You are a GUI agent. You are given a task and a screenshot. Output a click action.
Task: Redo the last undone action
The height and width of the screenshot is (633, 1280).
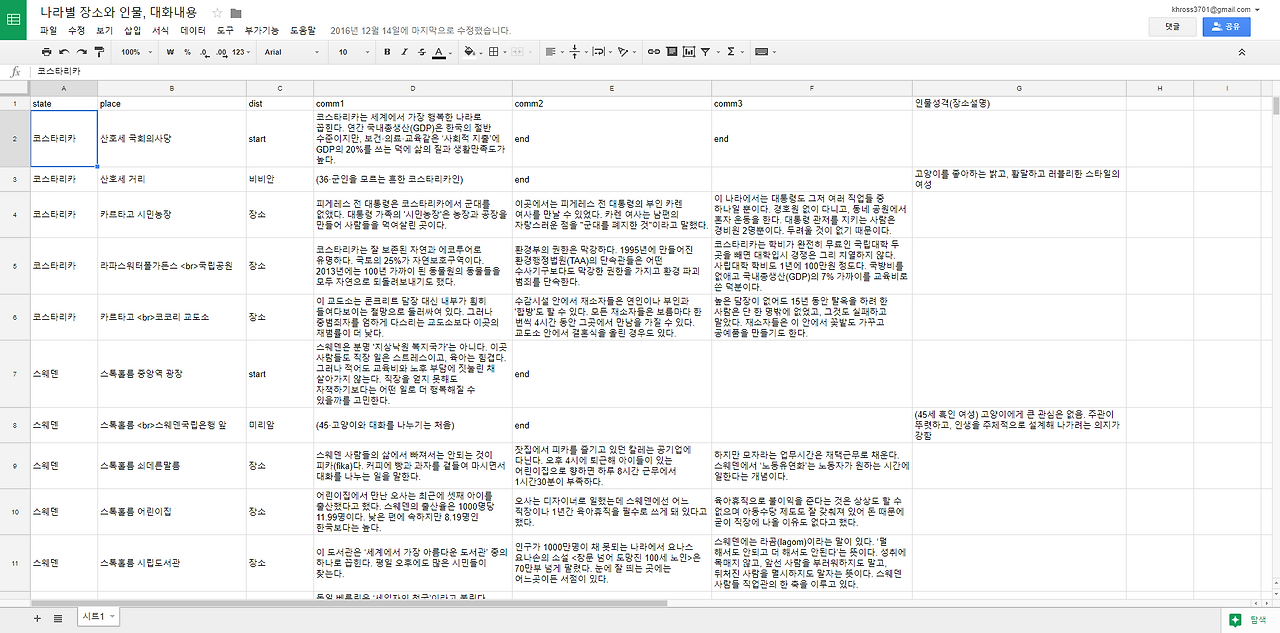81,51
